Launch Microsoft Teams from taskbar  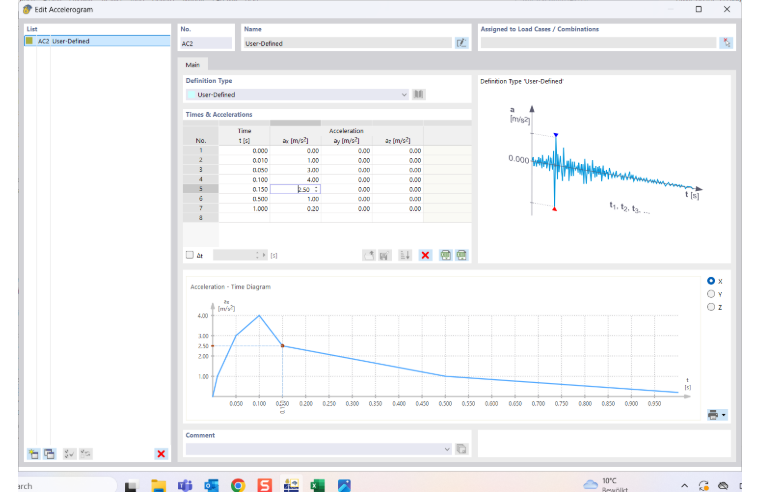pyautogui.click(x=185, y=485)
